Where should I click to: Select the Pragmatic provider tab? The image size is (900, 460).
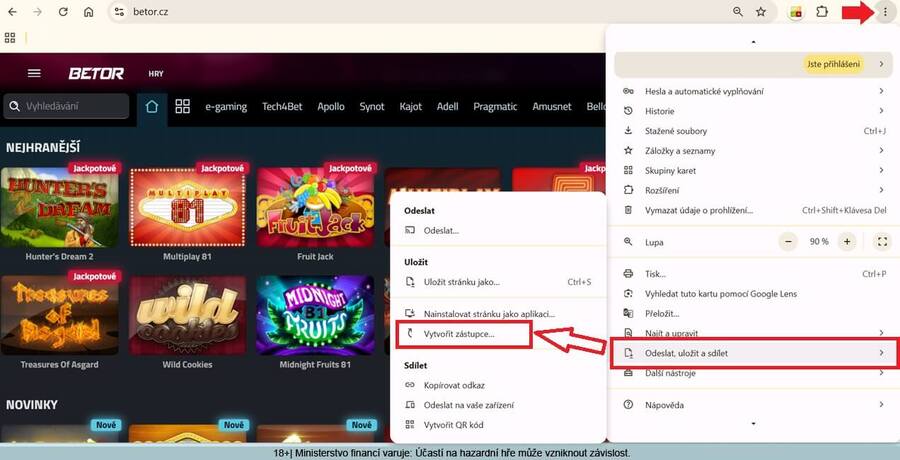point(495,107)
